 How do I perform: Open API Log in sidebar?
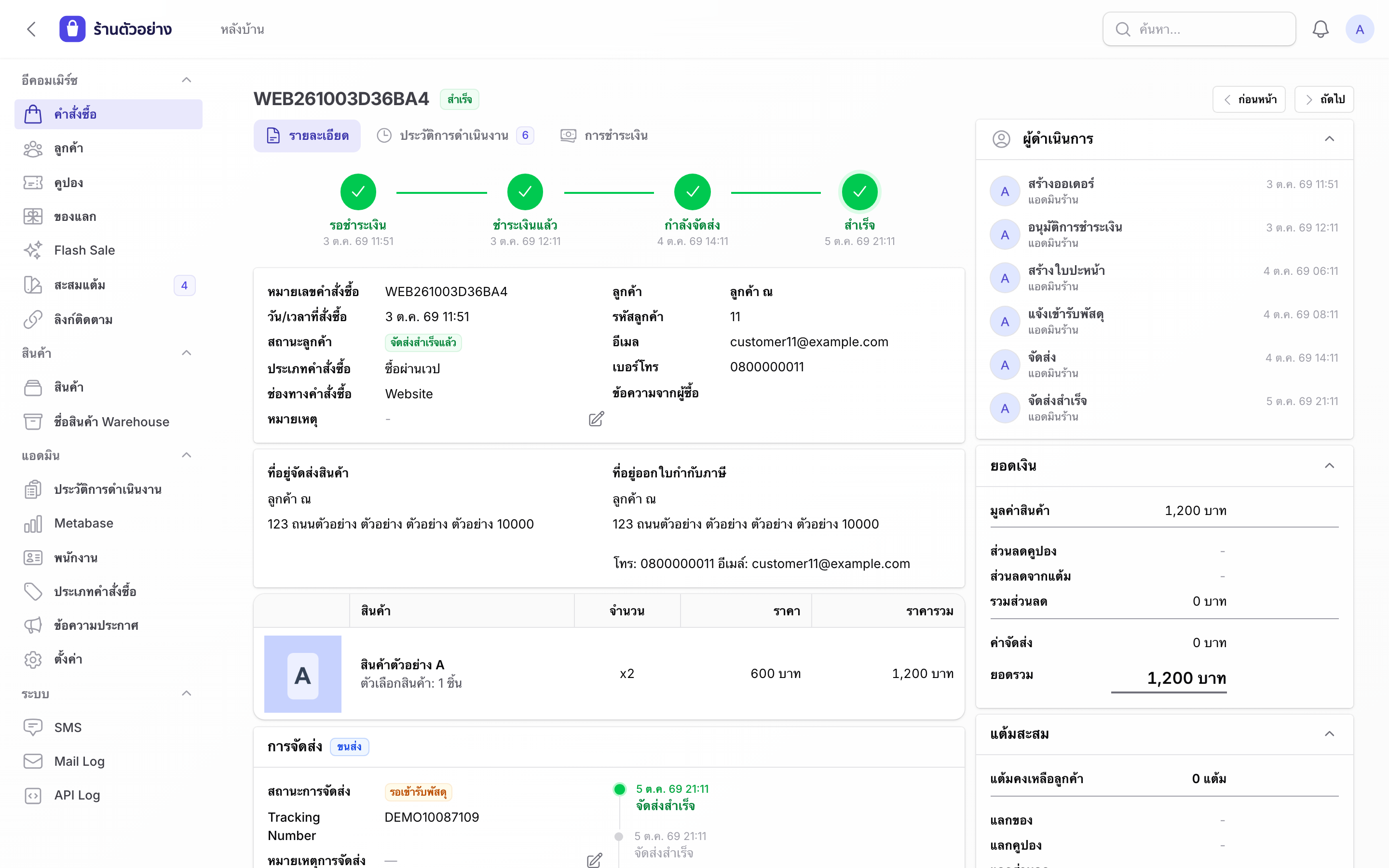[x=109, y=795]
